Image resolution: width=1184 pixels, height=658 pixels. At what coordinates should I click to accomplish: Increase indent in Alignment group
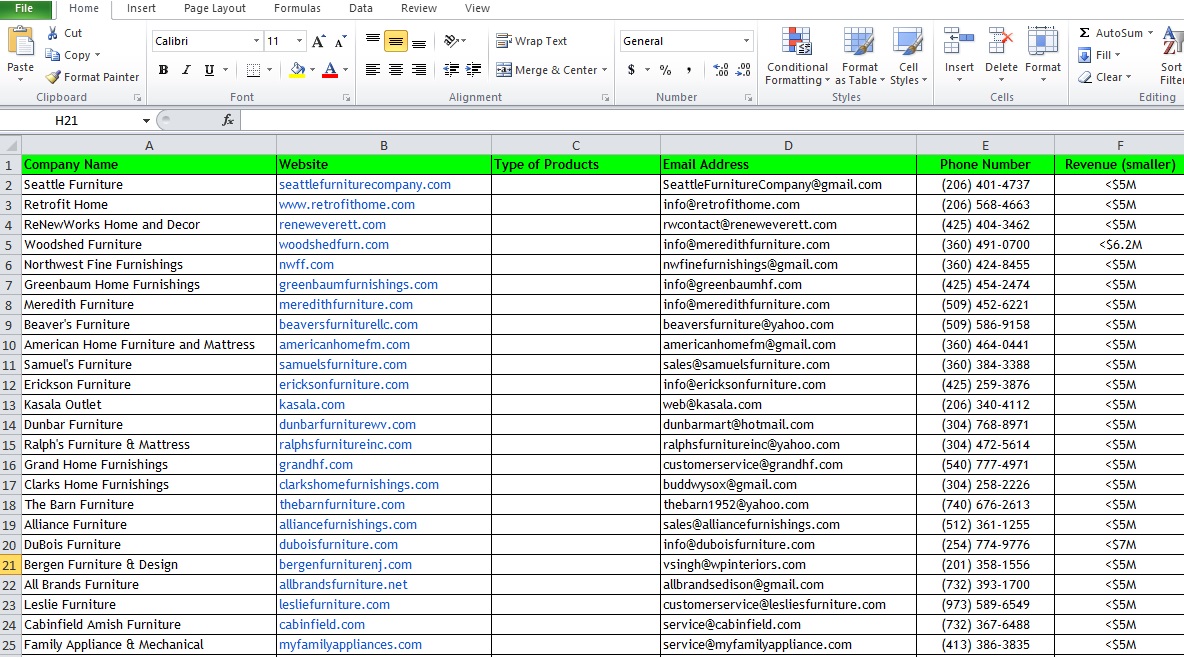tap(473, 70)
